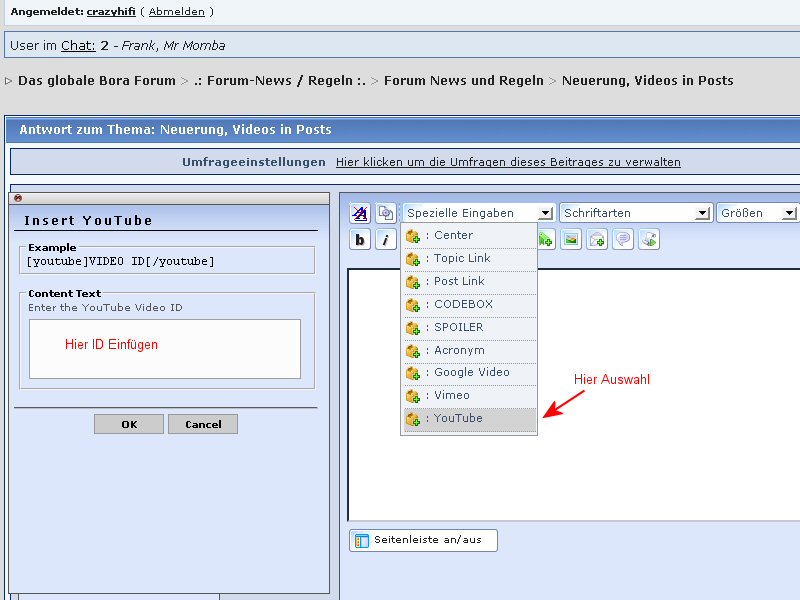800x600 pixels.
Task: Click the Abmelden logout link
Action: (177, 11)
